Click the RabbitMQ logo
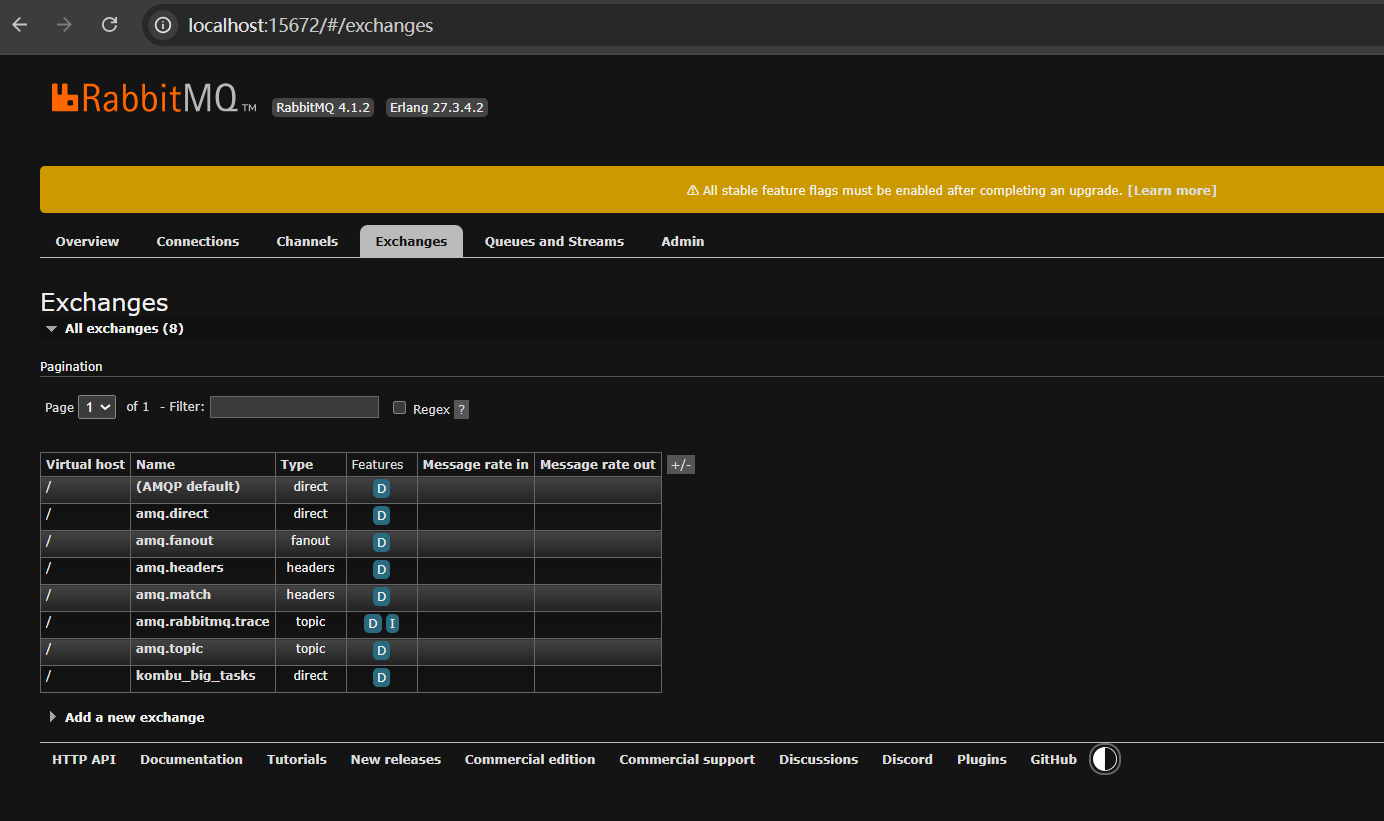Image resolution: width=1384 pixels, height=821 pixels. (154, 98)
